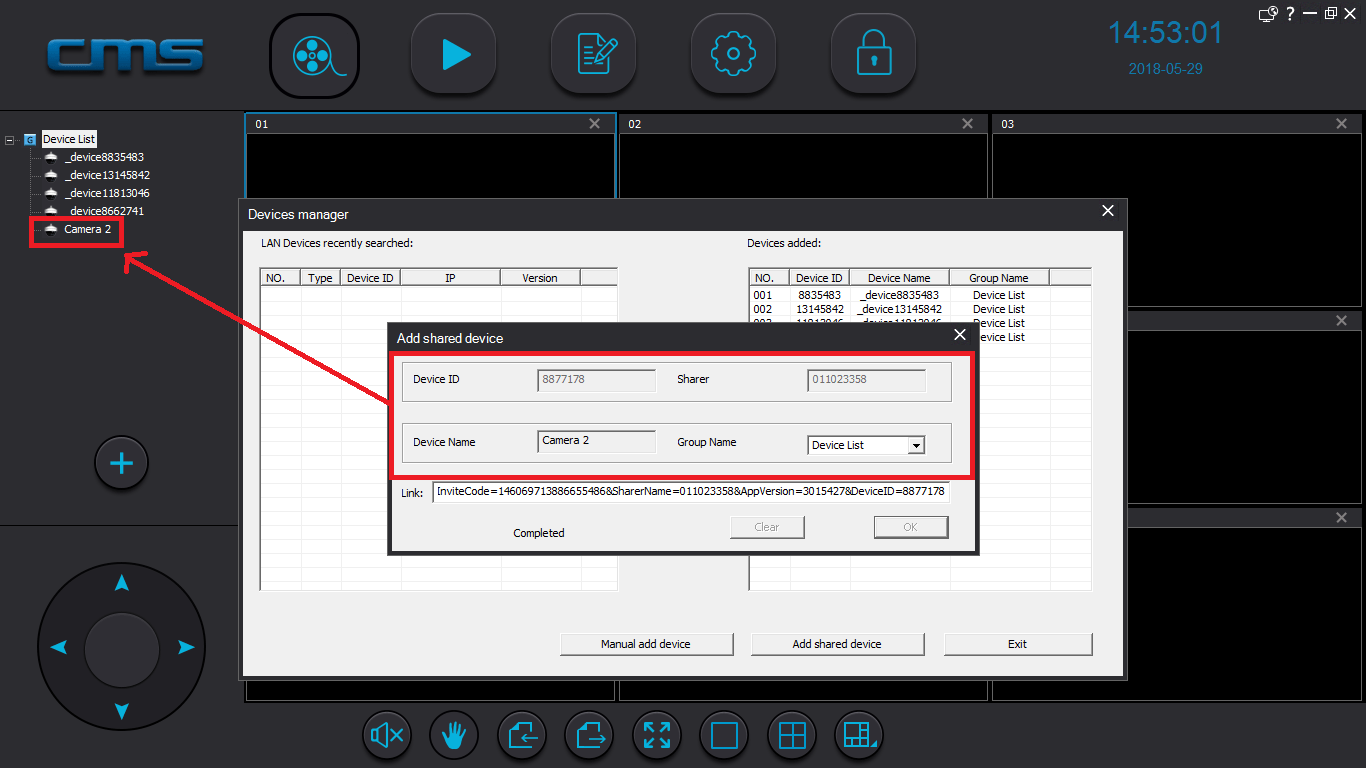
Task: Select the four-view grid layout icon
Action: 792,736
